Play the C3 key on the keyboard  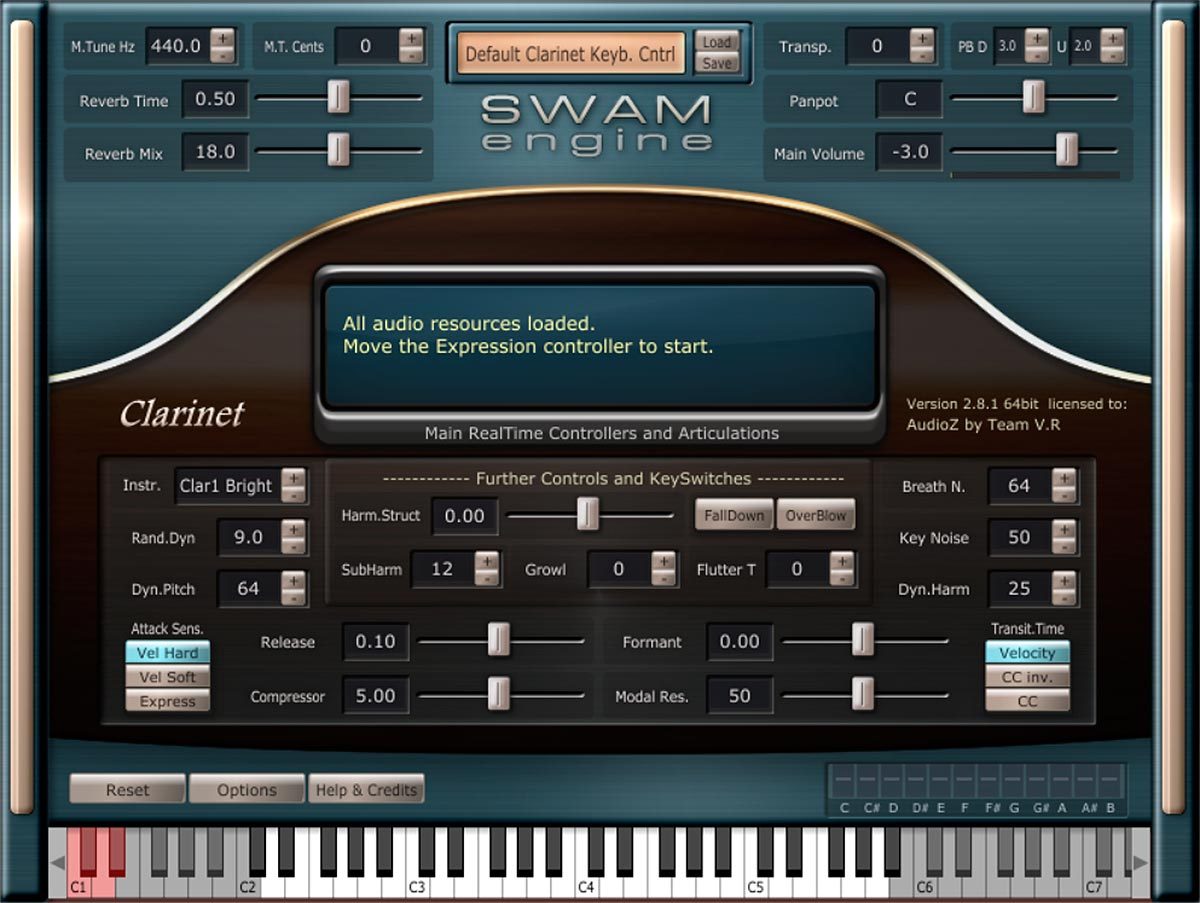click(417, 886)
